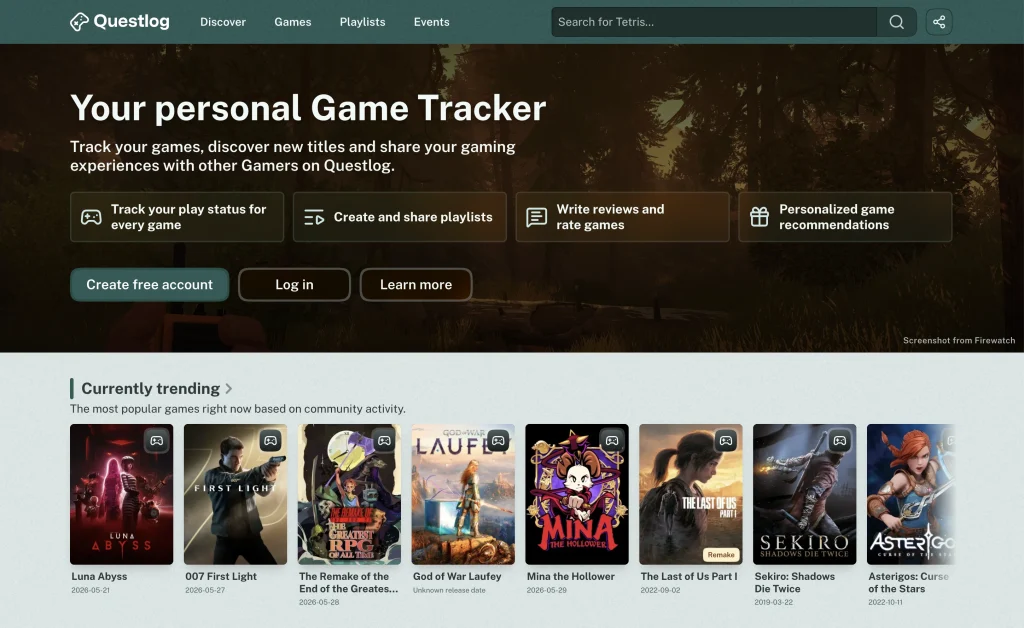Click the Unknown release date text
The image size is (1024, 628).
click(x=449, y=590)
